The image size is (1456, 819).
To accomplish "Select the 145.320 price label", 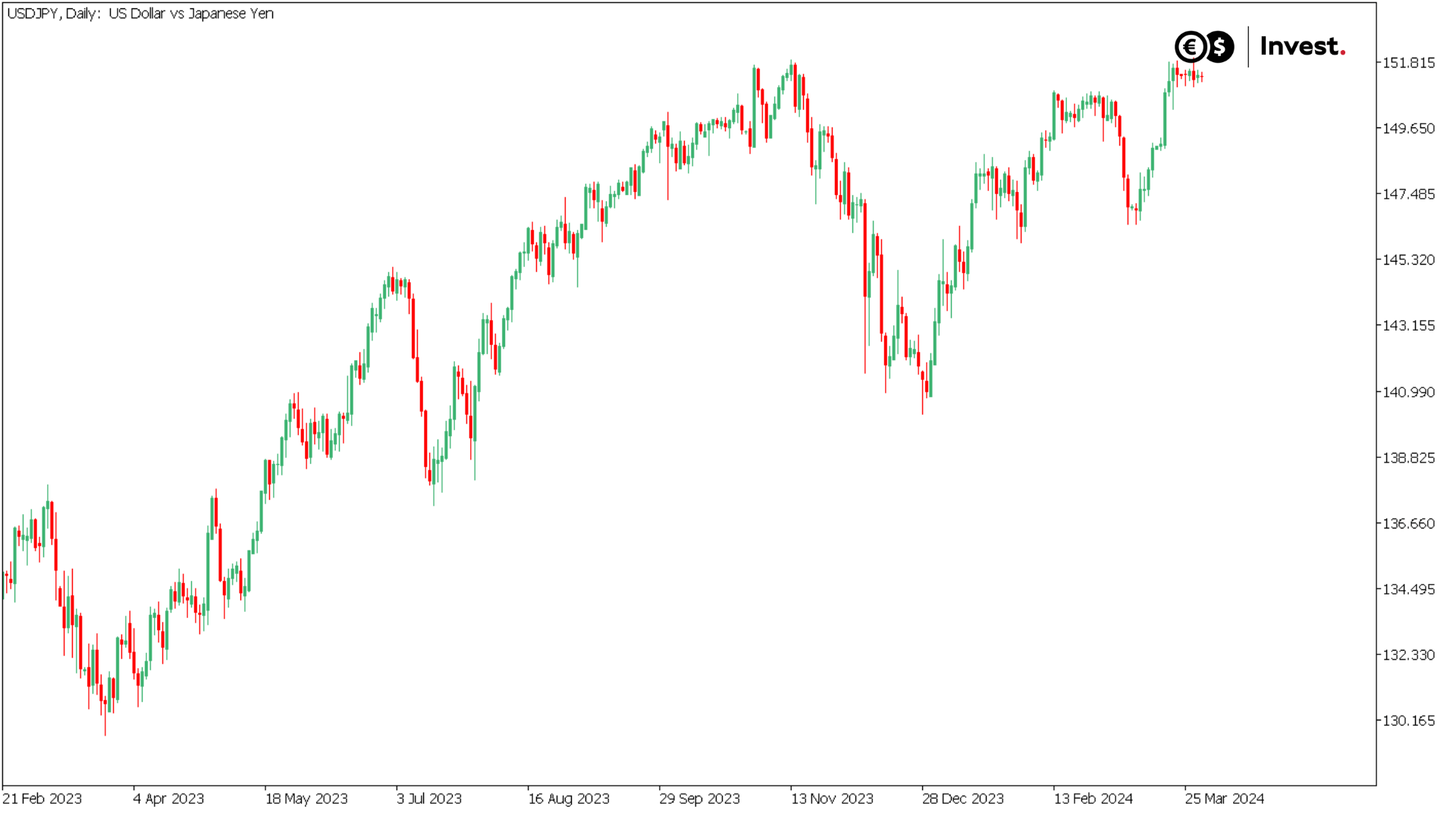I will (x=1408, y=260).
